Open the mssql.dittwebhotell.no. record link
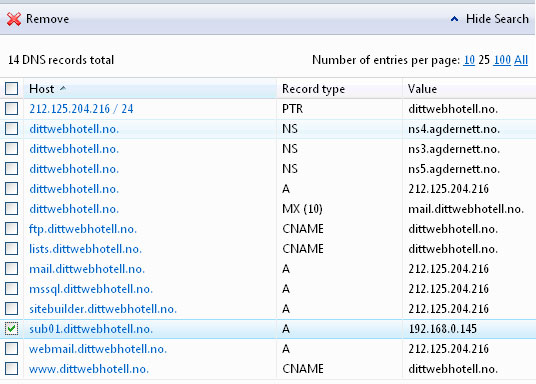The image size is (536, 384). click(x=91, y=289)
